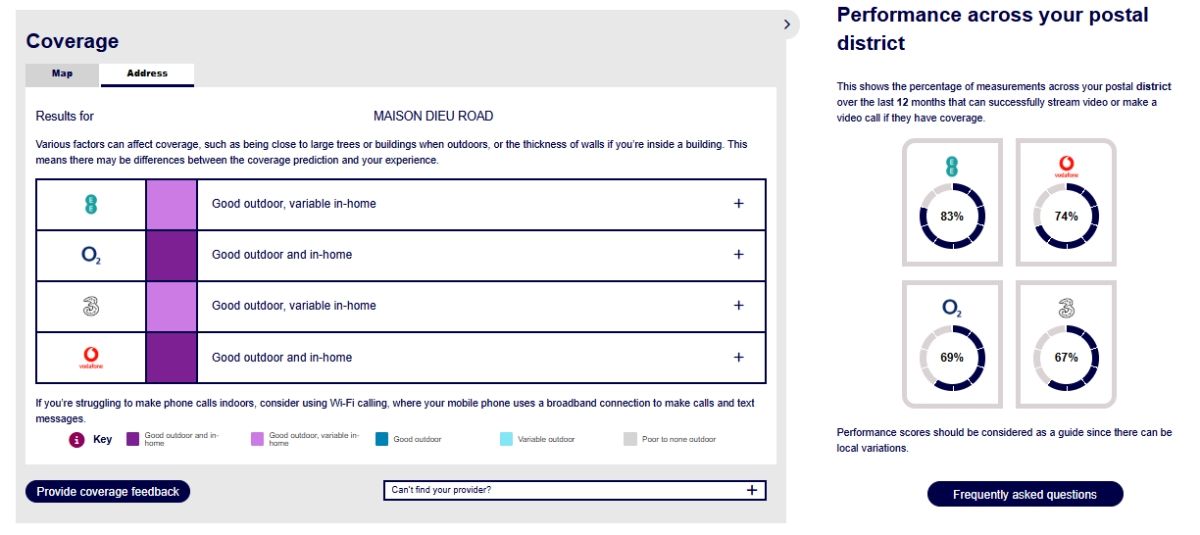The height and width of the screenshot is (535, 1200).
Task: Switch to the Map tab
Action: click(x=62, y=74)
